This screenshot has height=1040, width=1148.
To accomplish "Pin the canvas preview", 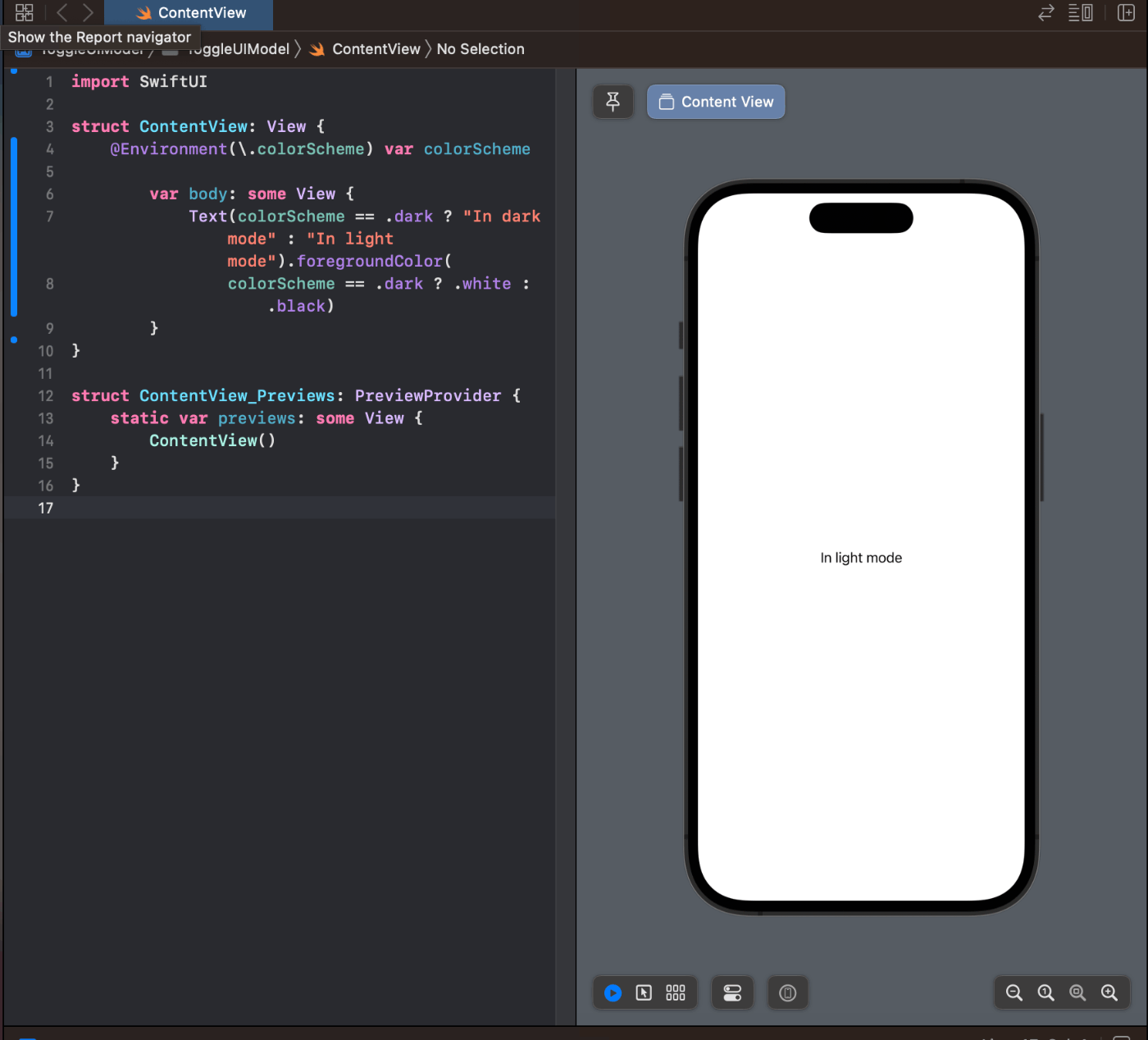I will pos(613,102).
